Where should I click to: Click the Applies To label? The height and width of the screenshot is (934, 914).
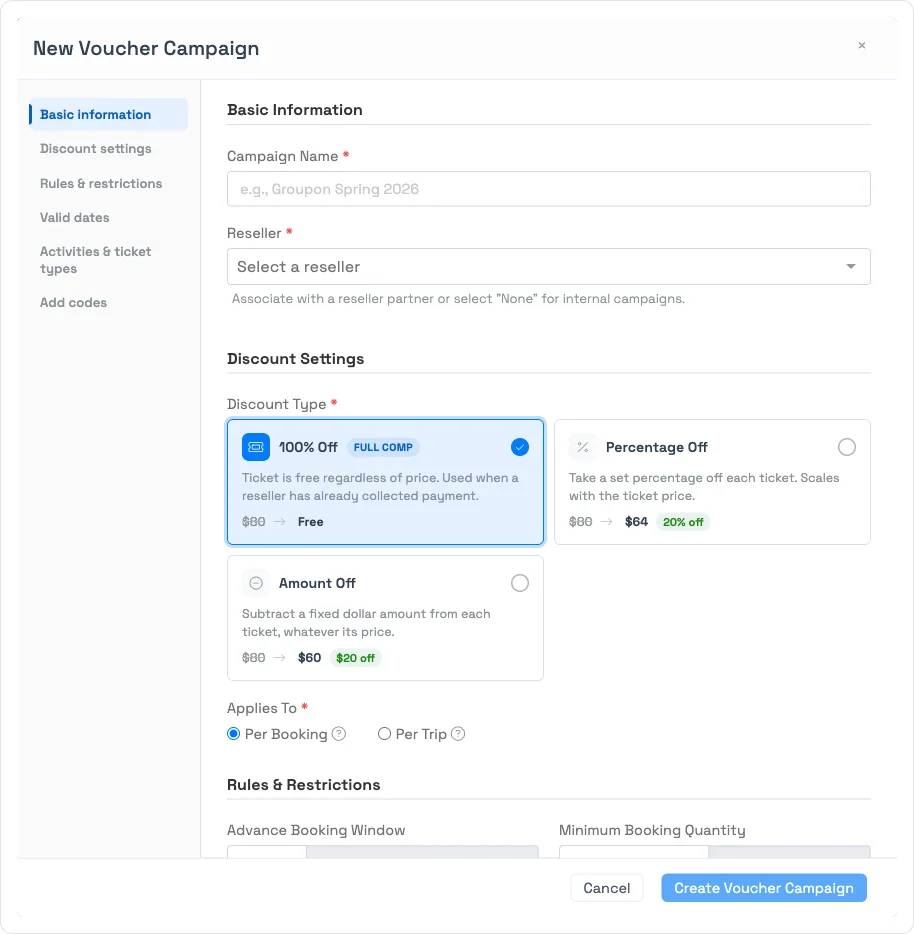click(262, 708)
